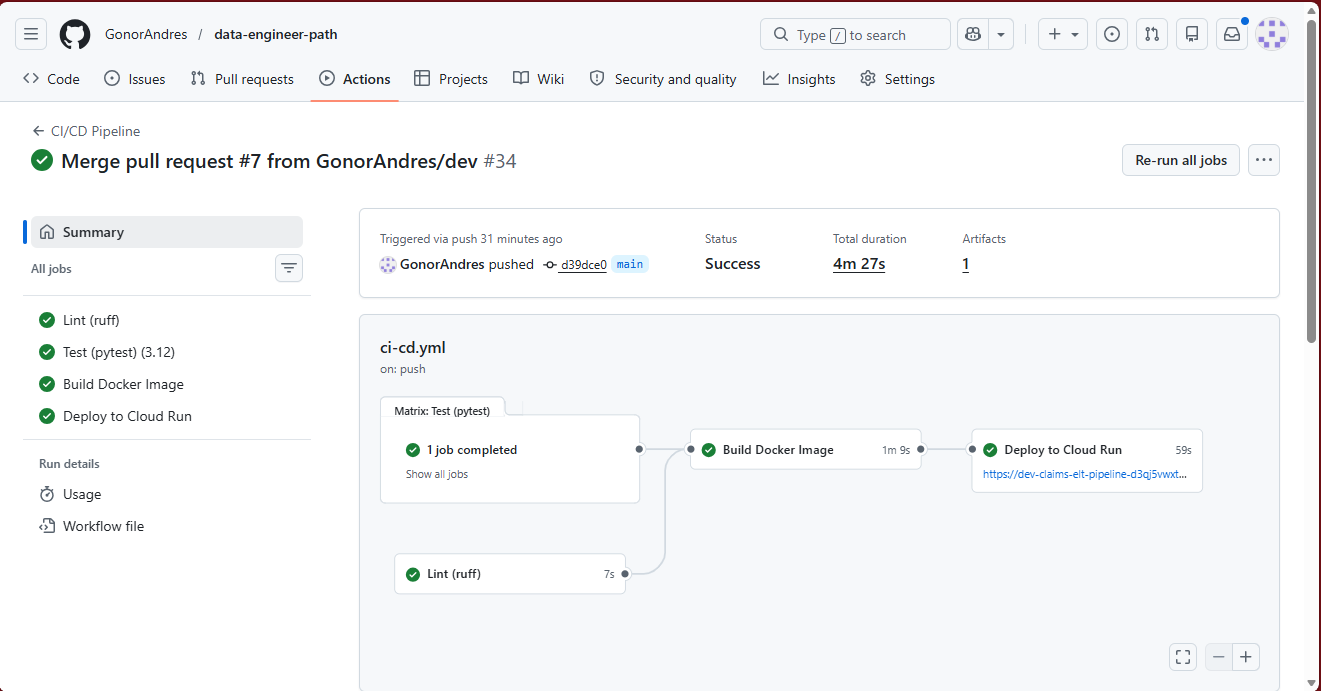Open the dev-claims-elt-pipeline deployment URL
Screen dimensions: 1321x691
(x=1085, y=475)
